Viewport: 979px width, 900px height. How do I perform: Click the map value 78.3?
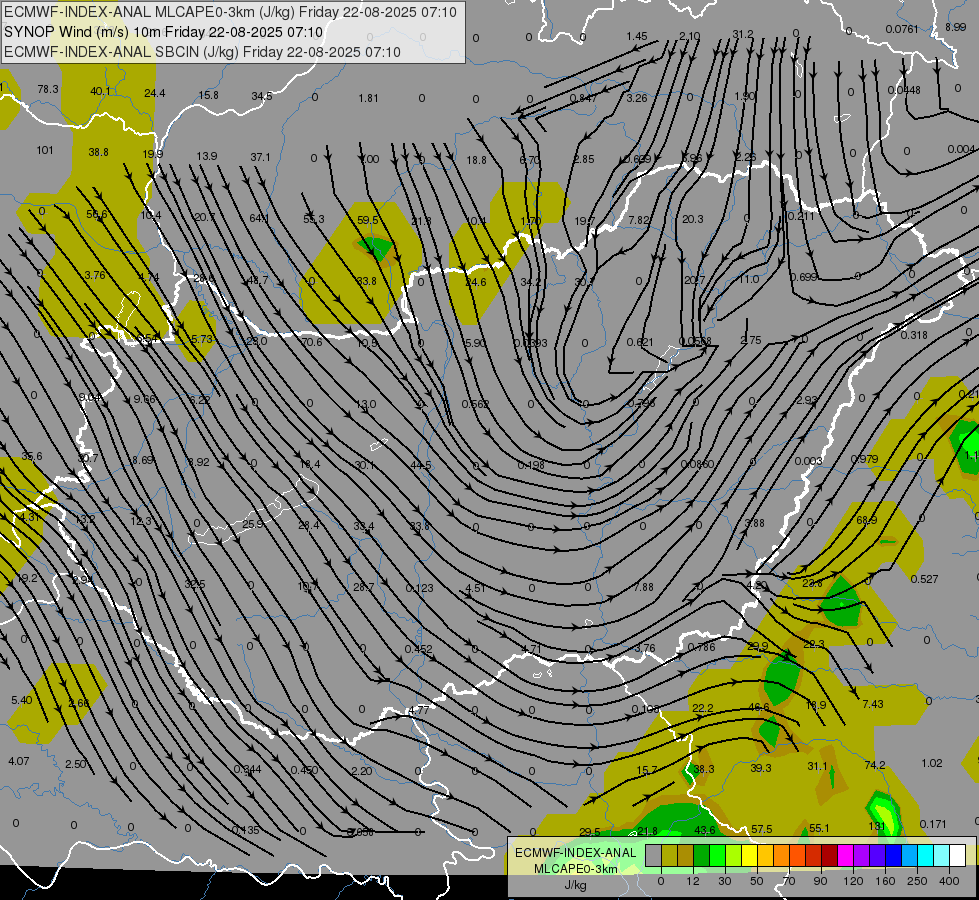click(48, 89)
